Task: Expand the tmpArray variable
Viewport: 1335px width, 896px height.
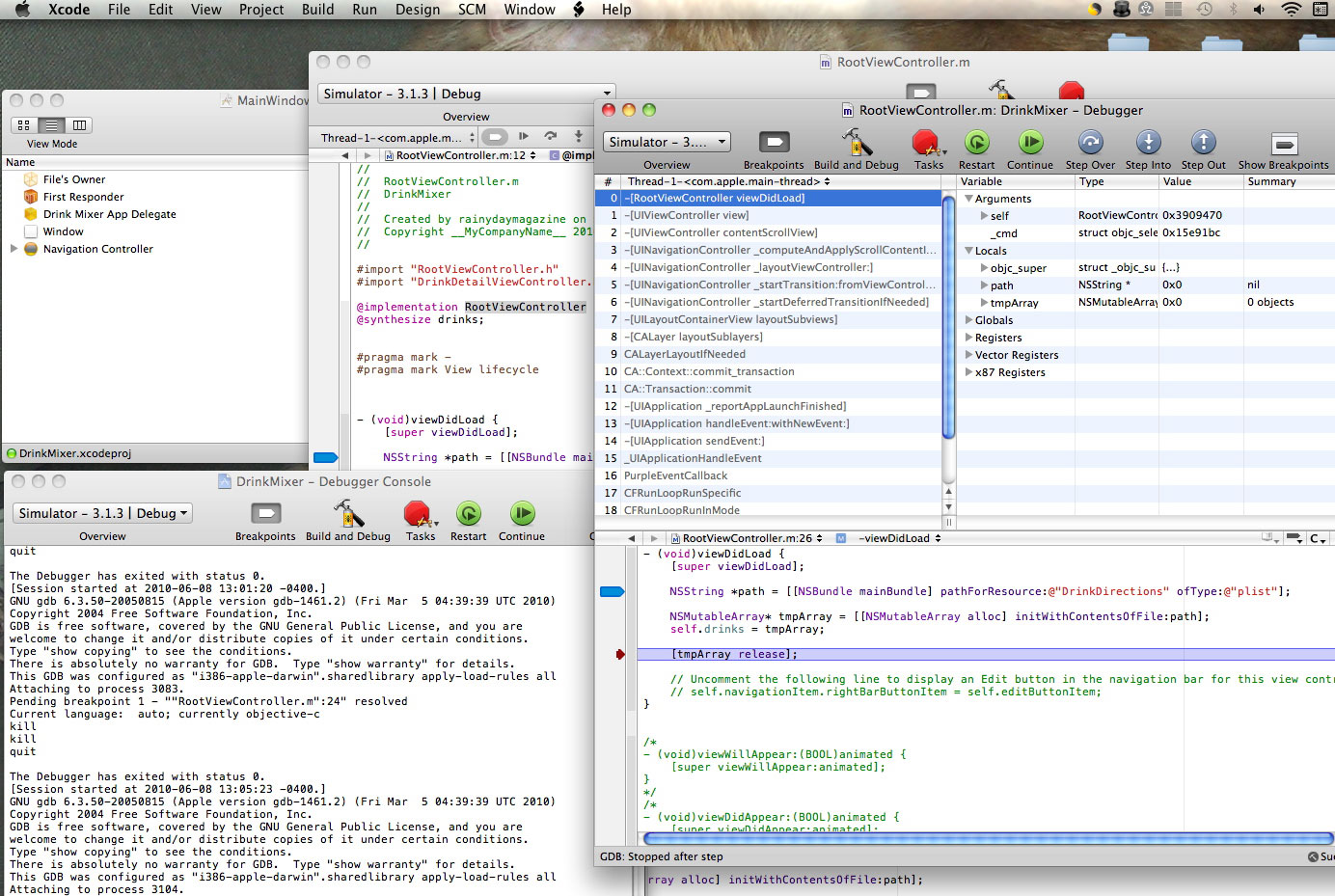Action: (x=984, y=303)
